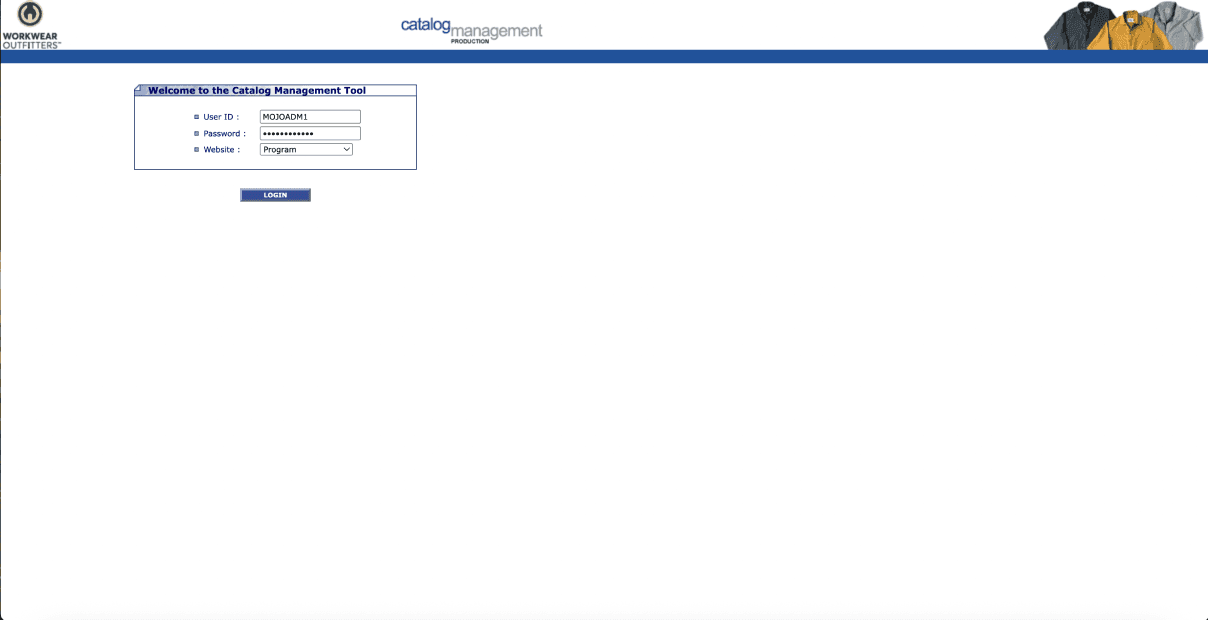
Task: Click the LOGIN button
Action: [x=275, y=195]
